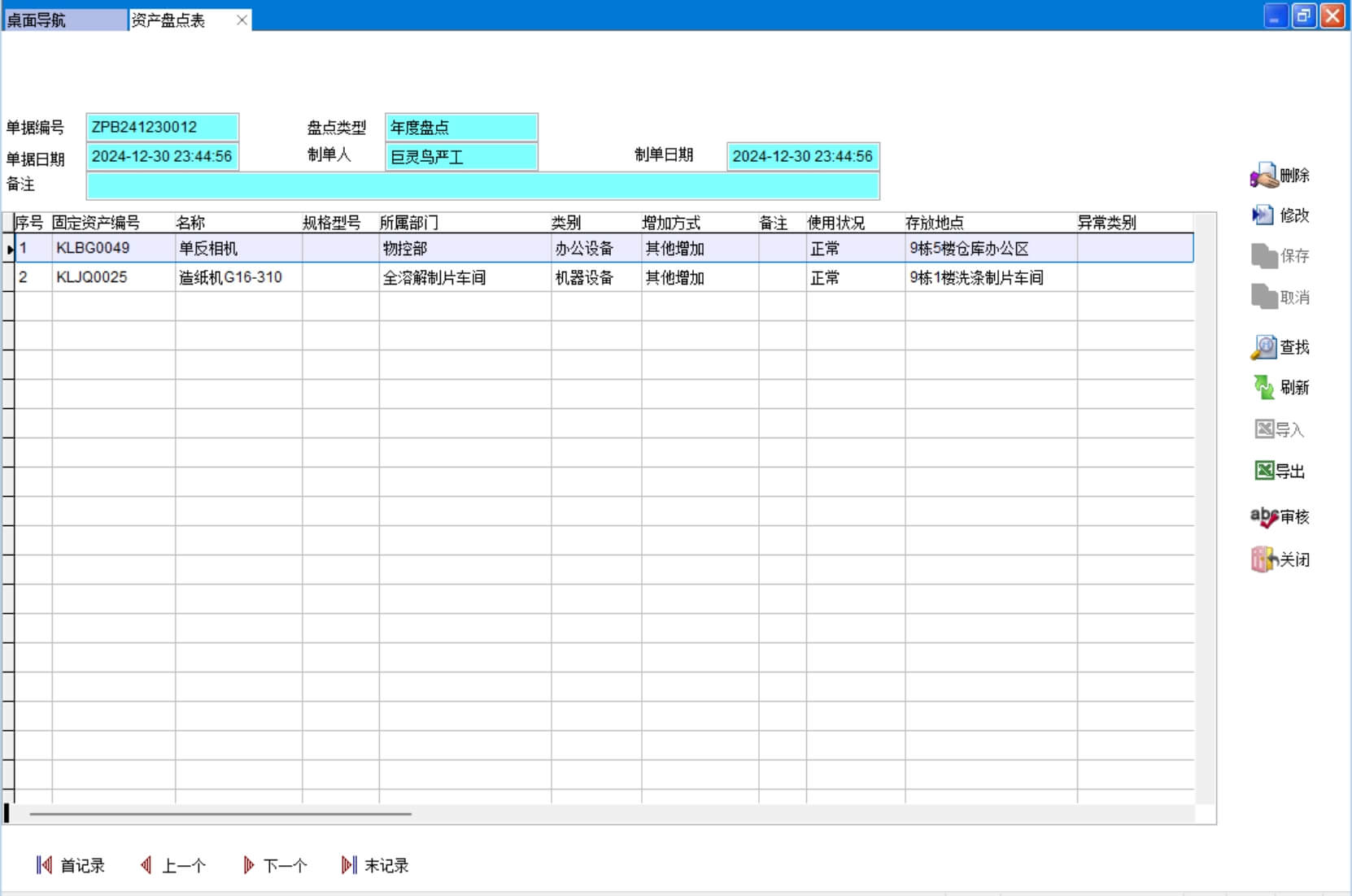Select the row with asset KLJQ0025

91,277
